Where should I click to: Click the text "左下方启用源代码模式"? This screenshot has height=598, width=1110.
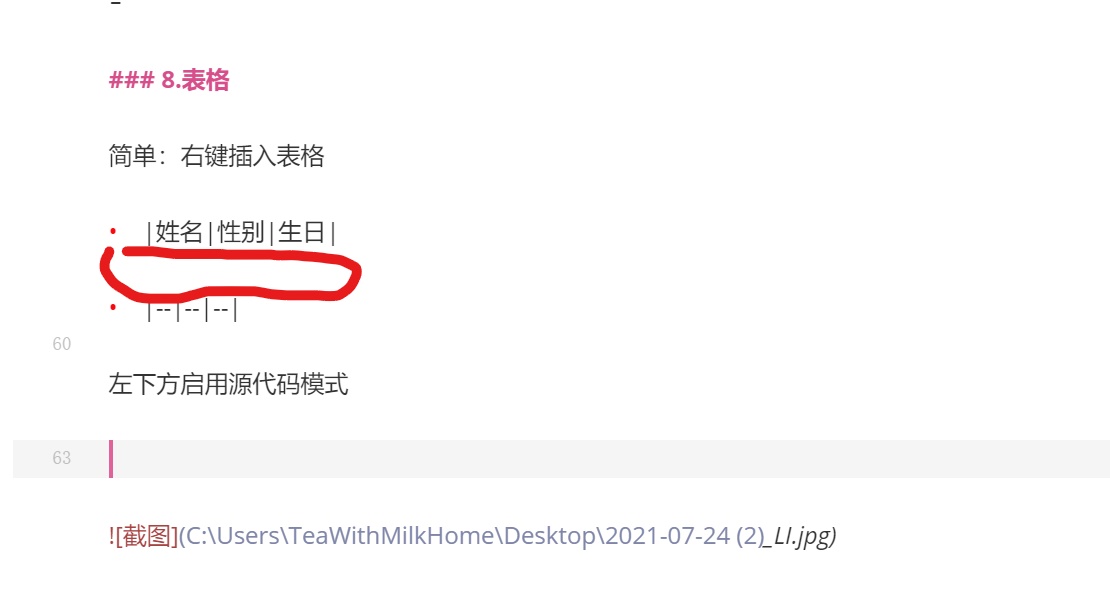tap(229, 384)
